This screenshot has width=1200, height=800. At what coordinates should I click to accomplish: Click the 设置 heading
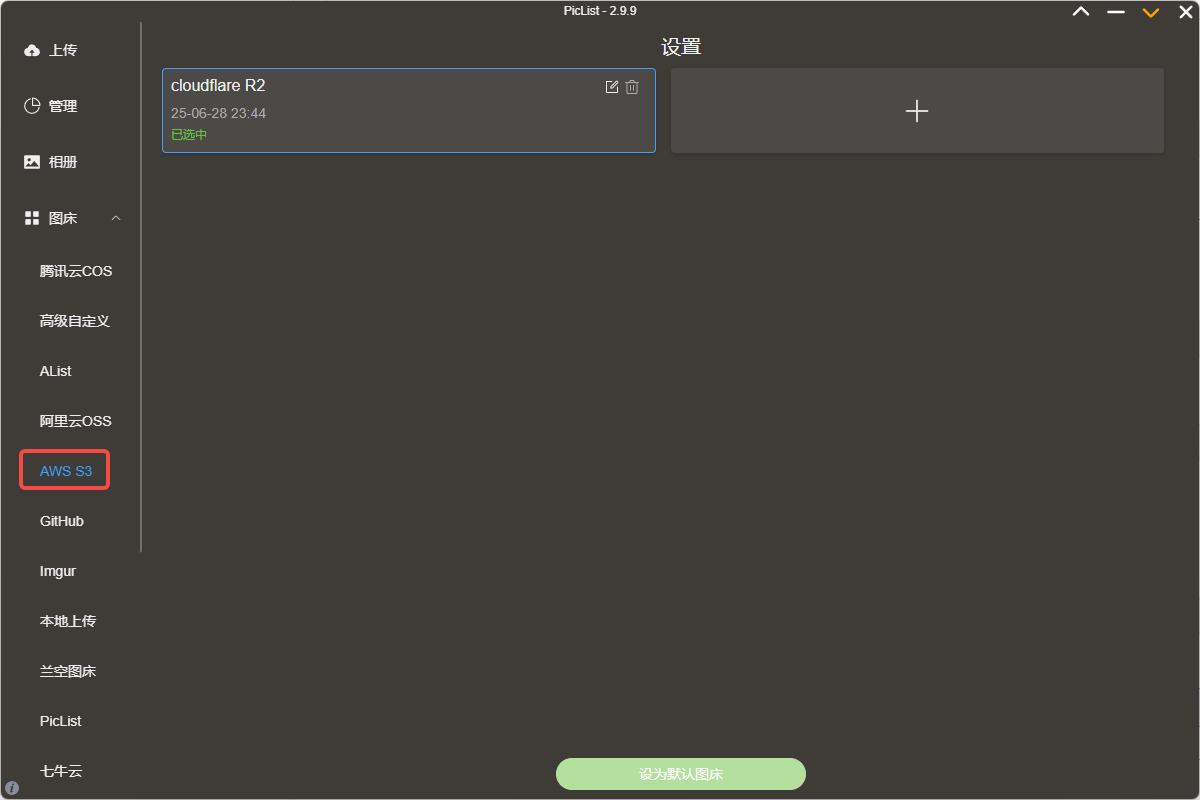click(681, 47)
